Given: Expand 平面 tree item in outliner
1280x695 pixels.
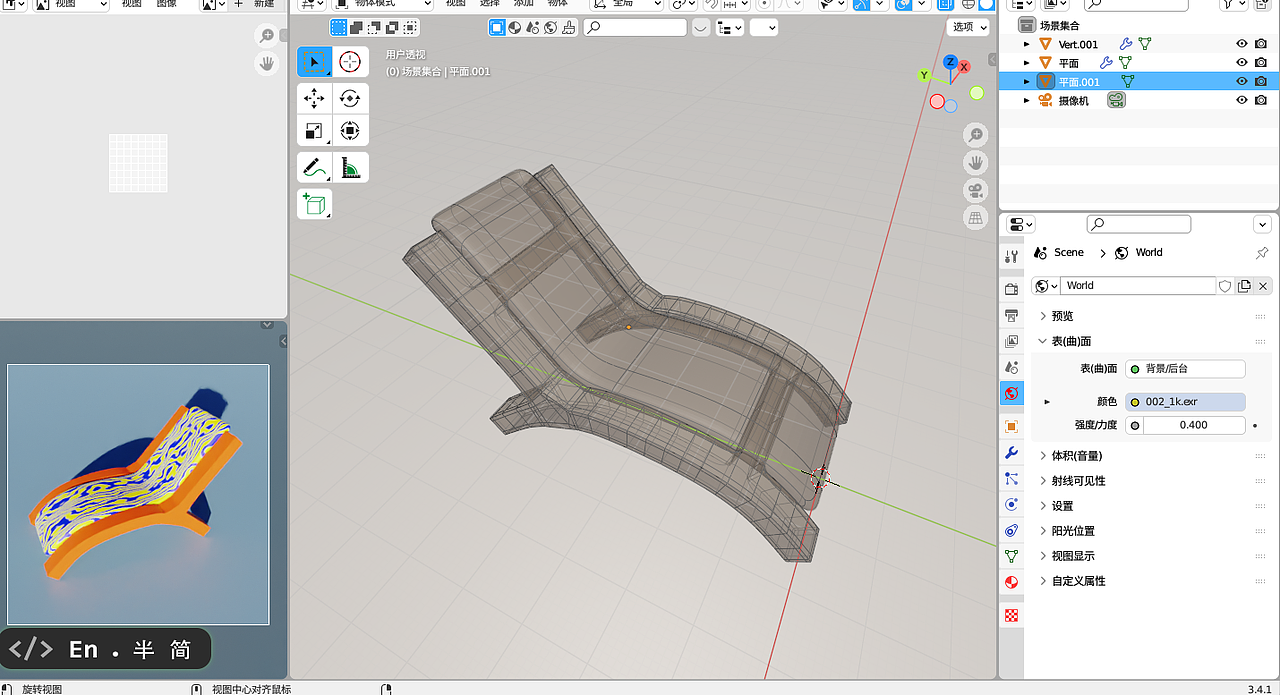Looking at the screenshot, I should (1027, 63).
